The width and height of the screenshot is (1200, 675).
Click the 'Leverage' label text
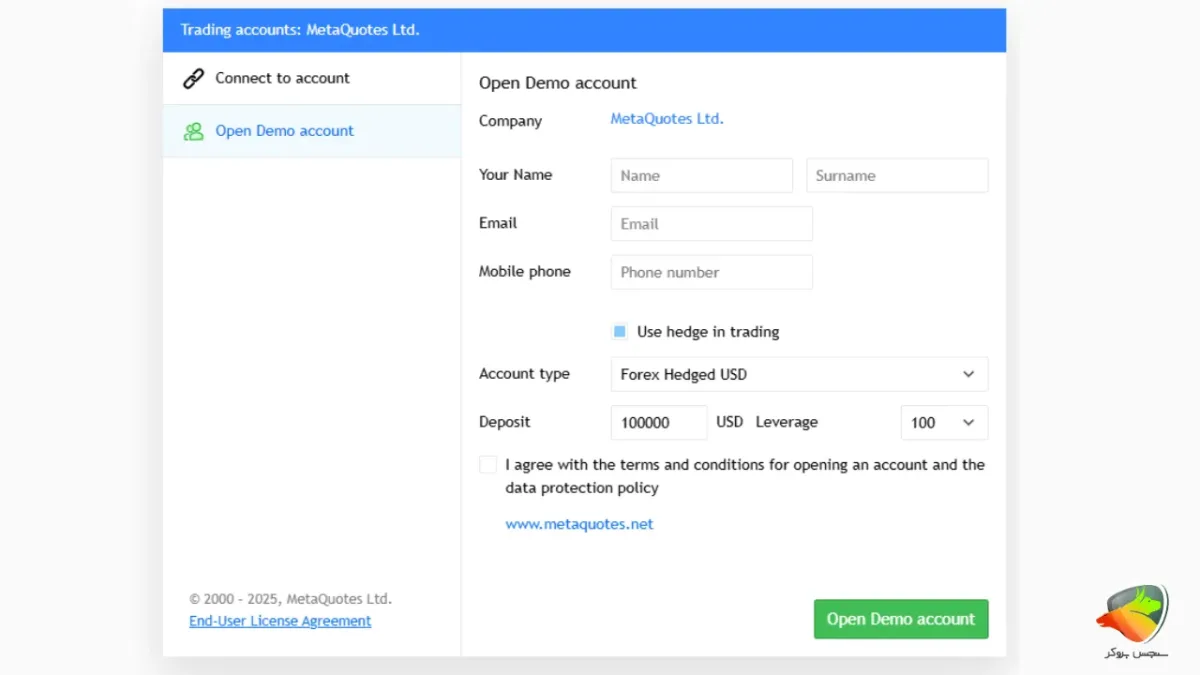pos(787,422)
